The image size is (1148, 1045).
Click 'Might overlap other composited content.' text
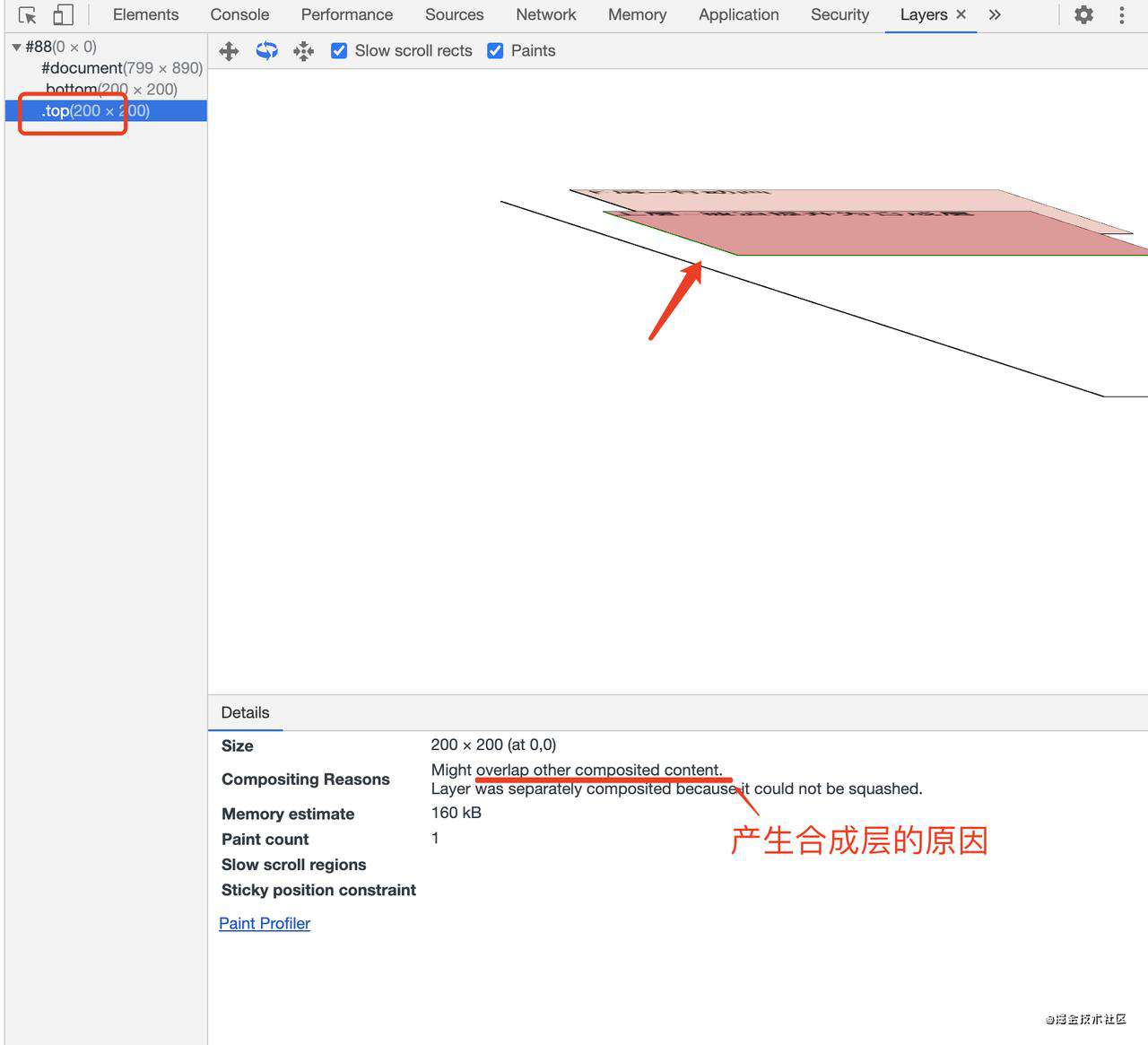coord(577,770)
